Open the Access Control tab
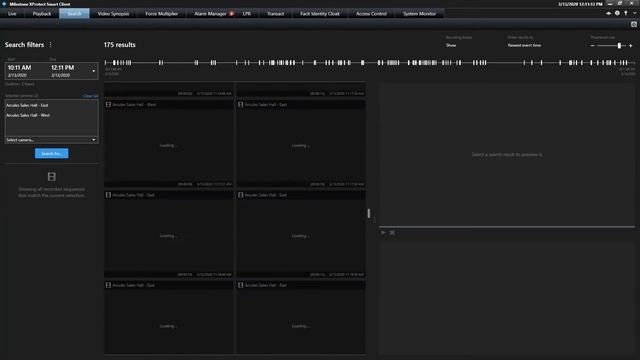The height and width of the screenshot is (360, 640). pyautogui.click(x=371, y=13)
